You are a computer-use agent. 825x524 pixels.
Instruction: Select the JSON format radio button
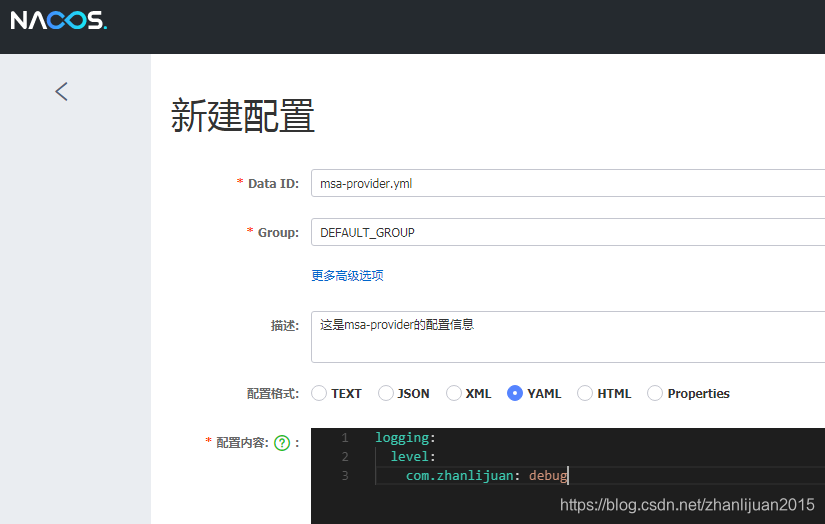click(x=386, y=393)
